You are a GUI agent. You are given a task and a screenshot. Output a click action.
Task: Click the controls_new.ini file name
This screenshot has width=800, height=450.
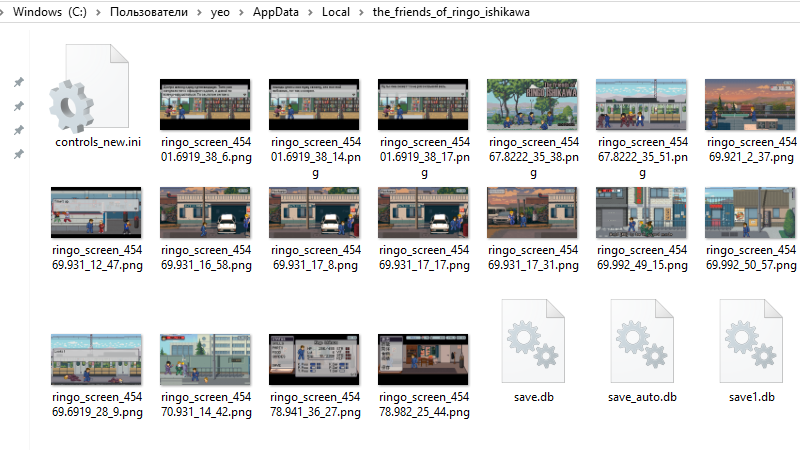[x=97, y=142]
